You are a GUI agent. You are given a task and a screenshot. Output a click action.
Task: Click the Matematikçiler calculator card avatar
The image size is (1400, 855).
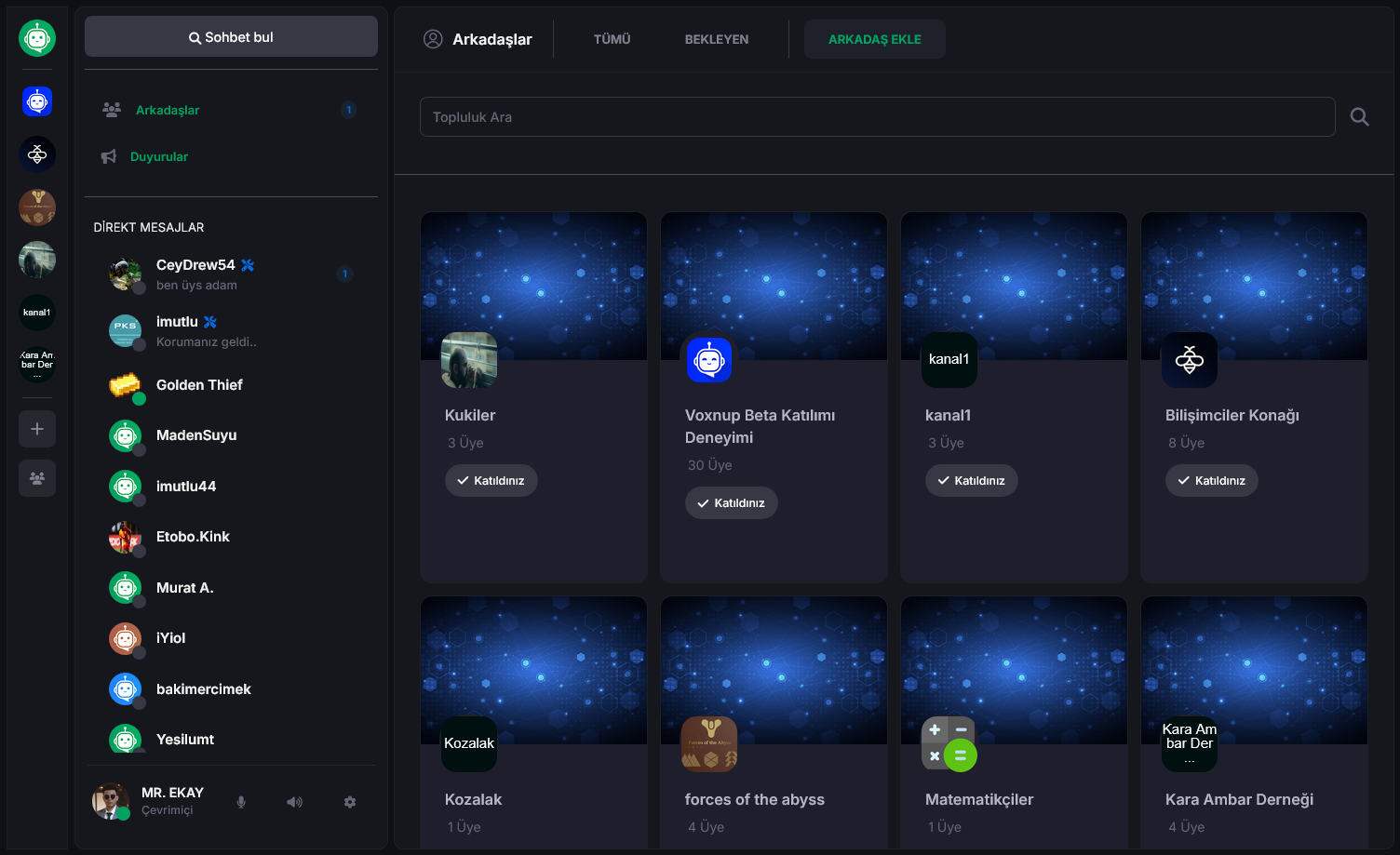[949, 744]
